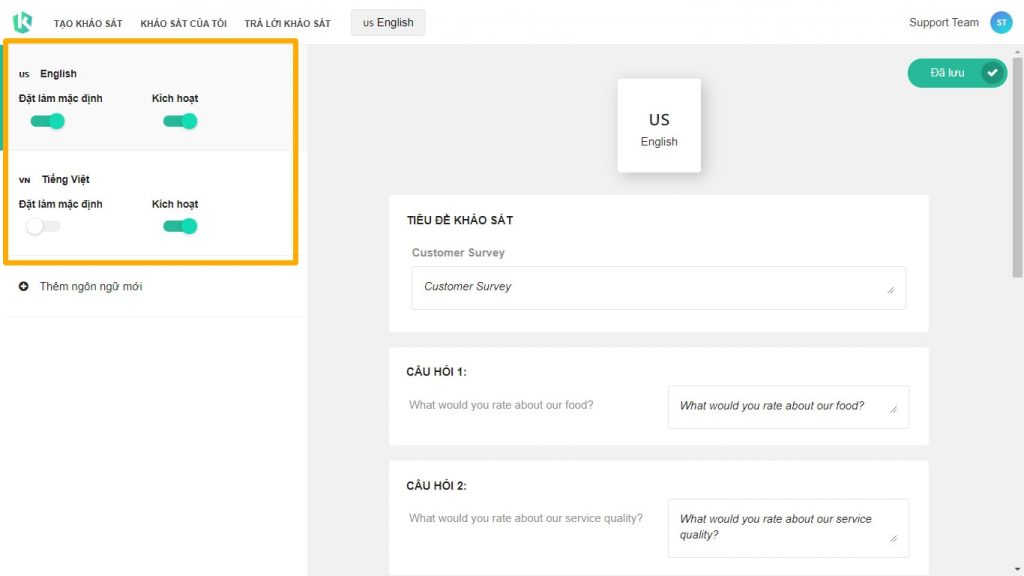Toggle English Đặt làm mặc định switch
The width and height of the screenshot is (1024, 576).
47,121
